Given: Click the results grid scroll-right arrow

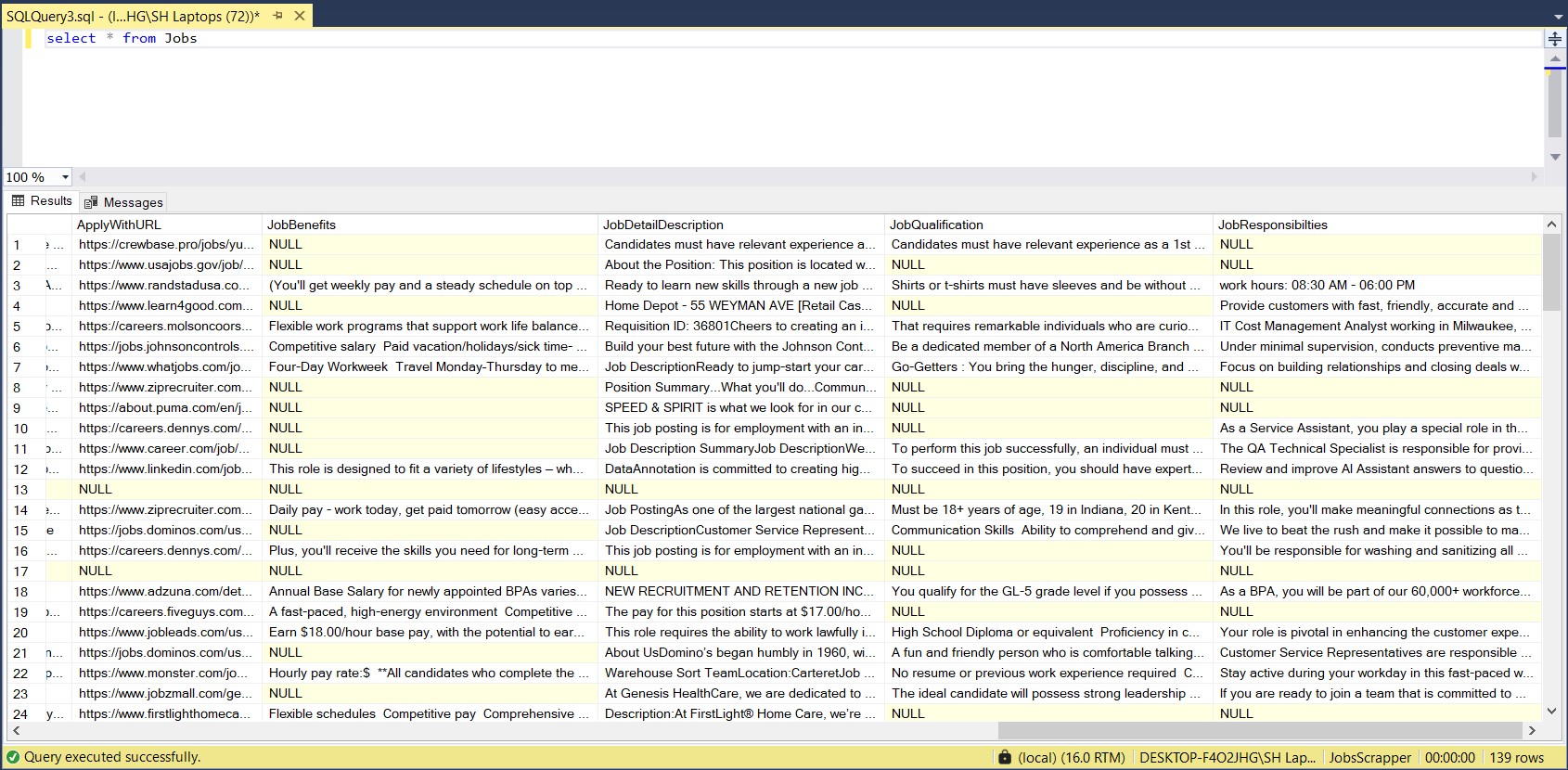Looking at the screenshot, I should pyautogui.click(x=1532, y=731).
